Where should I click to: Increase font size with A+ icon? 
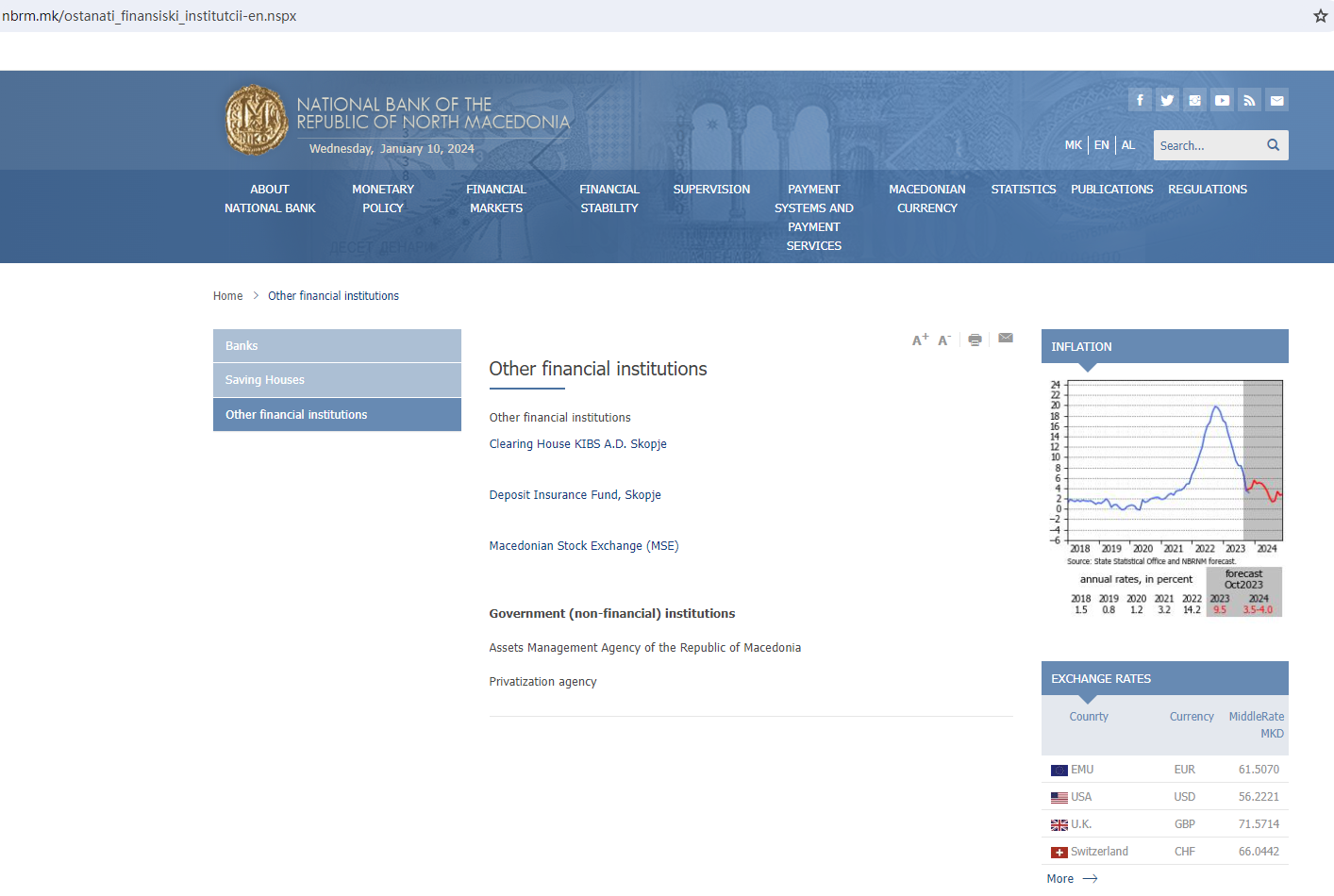pos(920,340)
